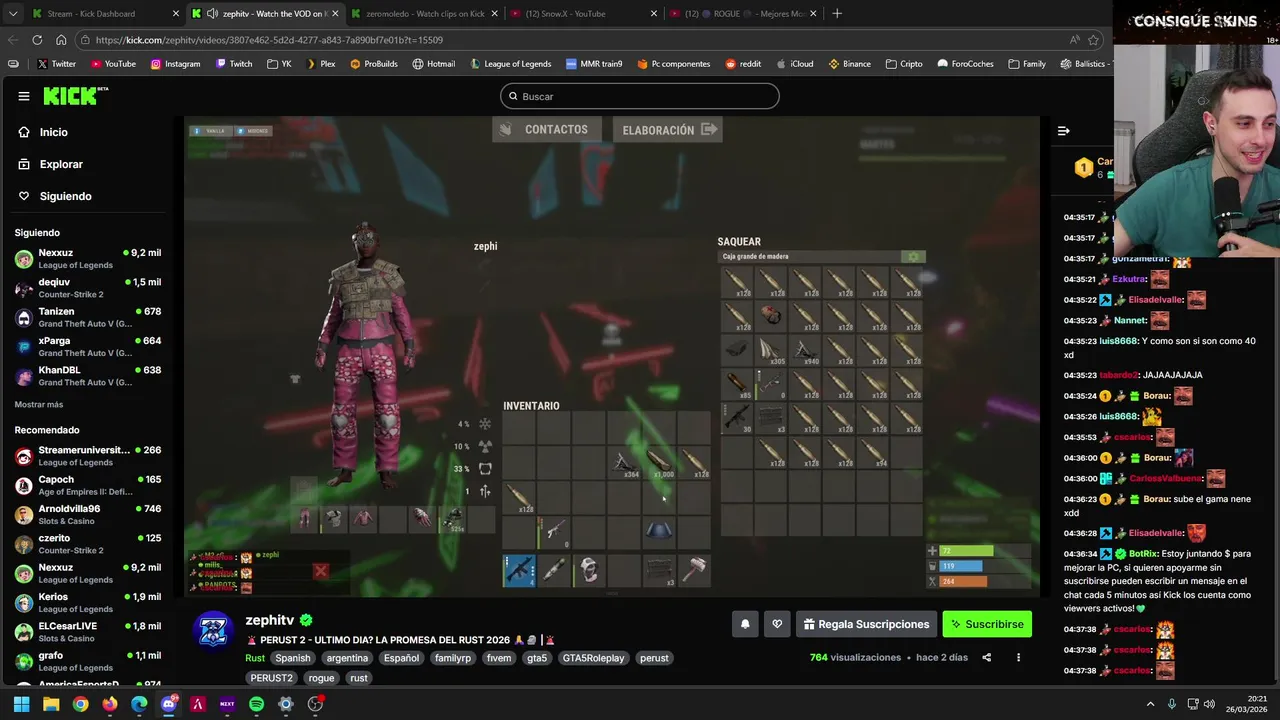Go to Siguiendo in the sidebar
The height and width of the screenshot is (720, 1280).
click(x=65, y=196)
